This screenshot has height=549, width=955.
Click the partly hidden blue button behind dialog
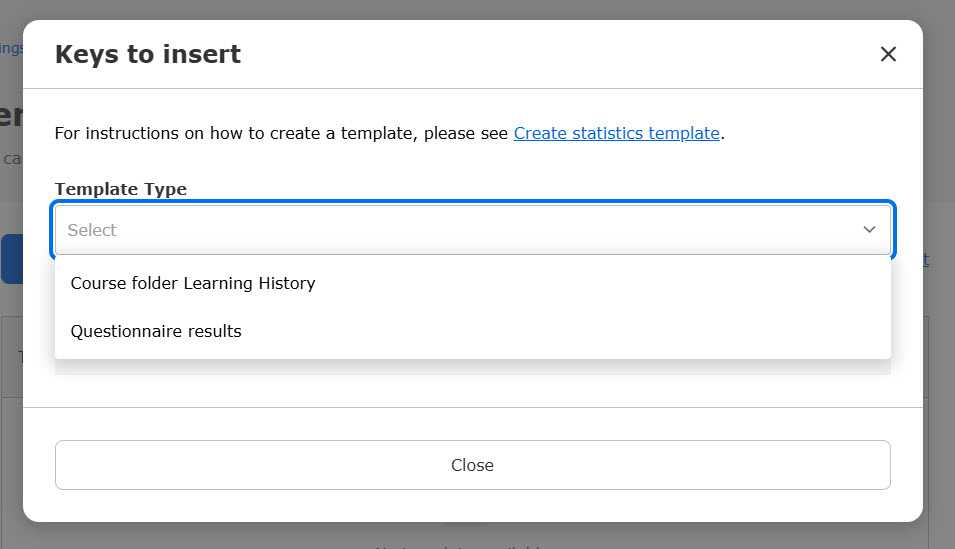[x=11, y=259]
